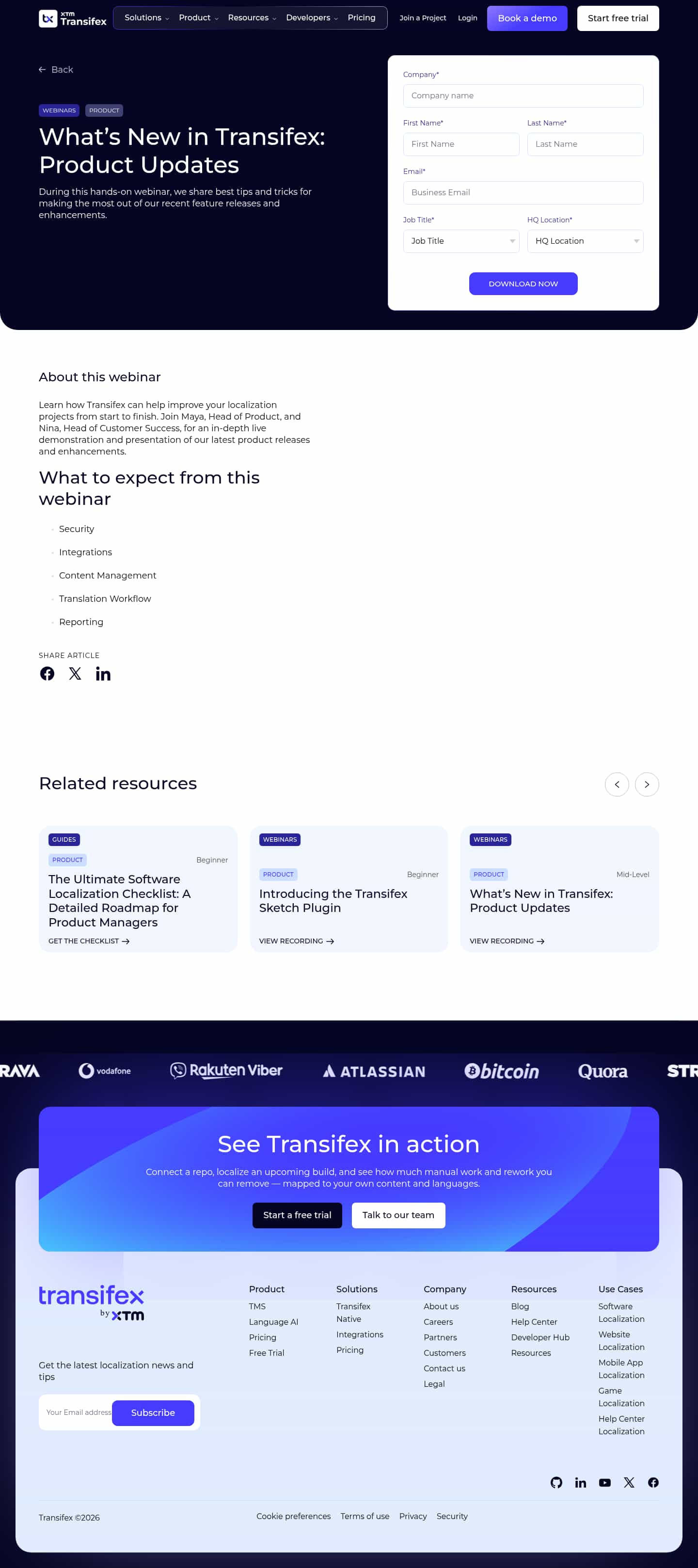
Task: Open footer Language AI link
Action: click(273, 1321)
